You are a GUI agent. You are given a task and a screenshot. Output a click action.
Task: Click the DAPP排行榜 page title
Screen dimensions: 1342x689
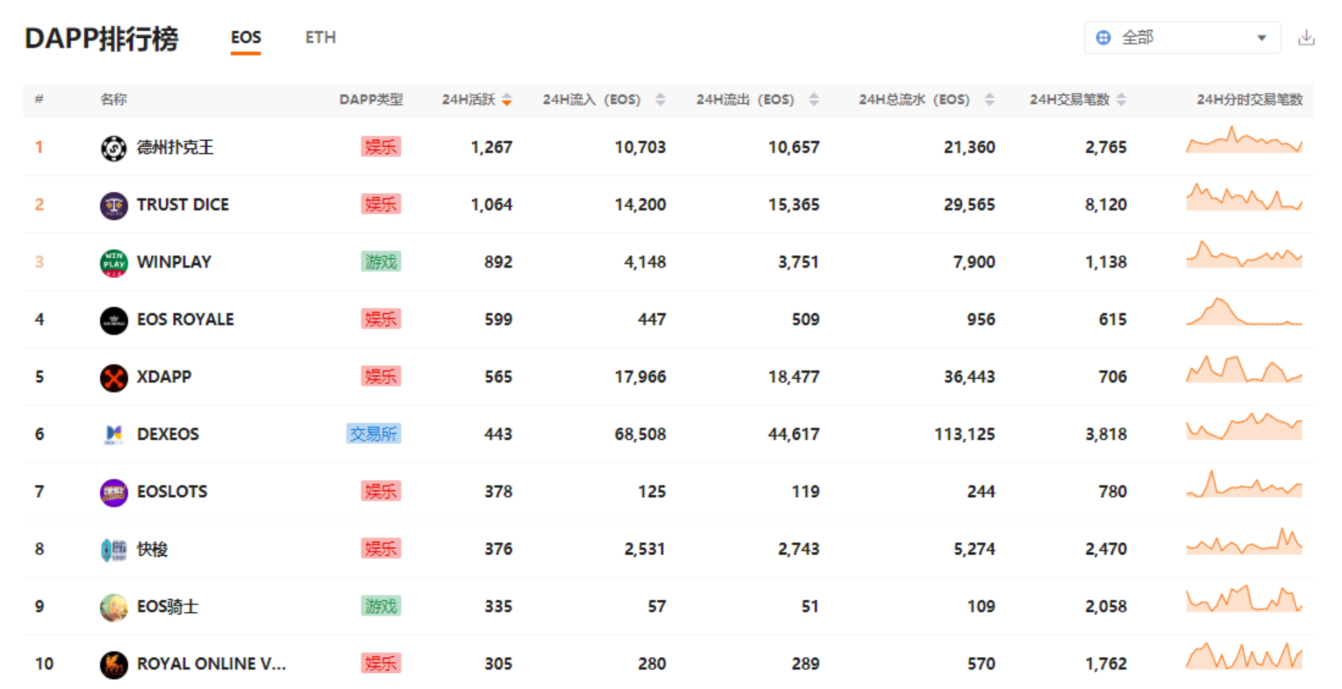tap(101, 38)
